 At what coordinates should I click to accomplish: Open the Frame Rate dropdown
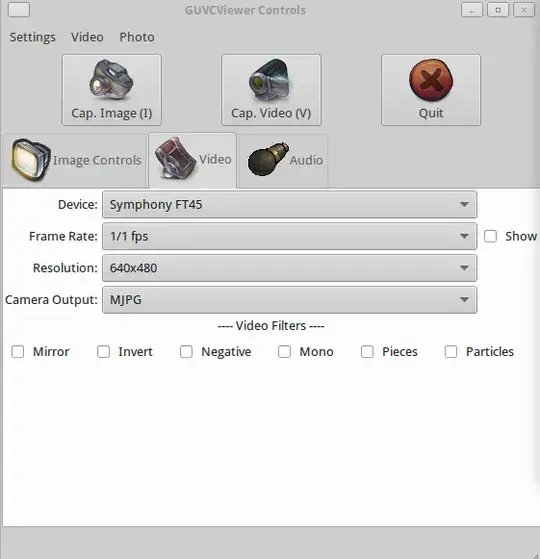(289, 236)
